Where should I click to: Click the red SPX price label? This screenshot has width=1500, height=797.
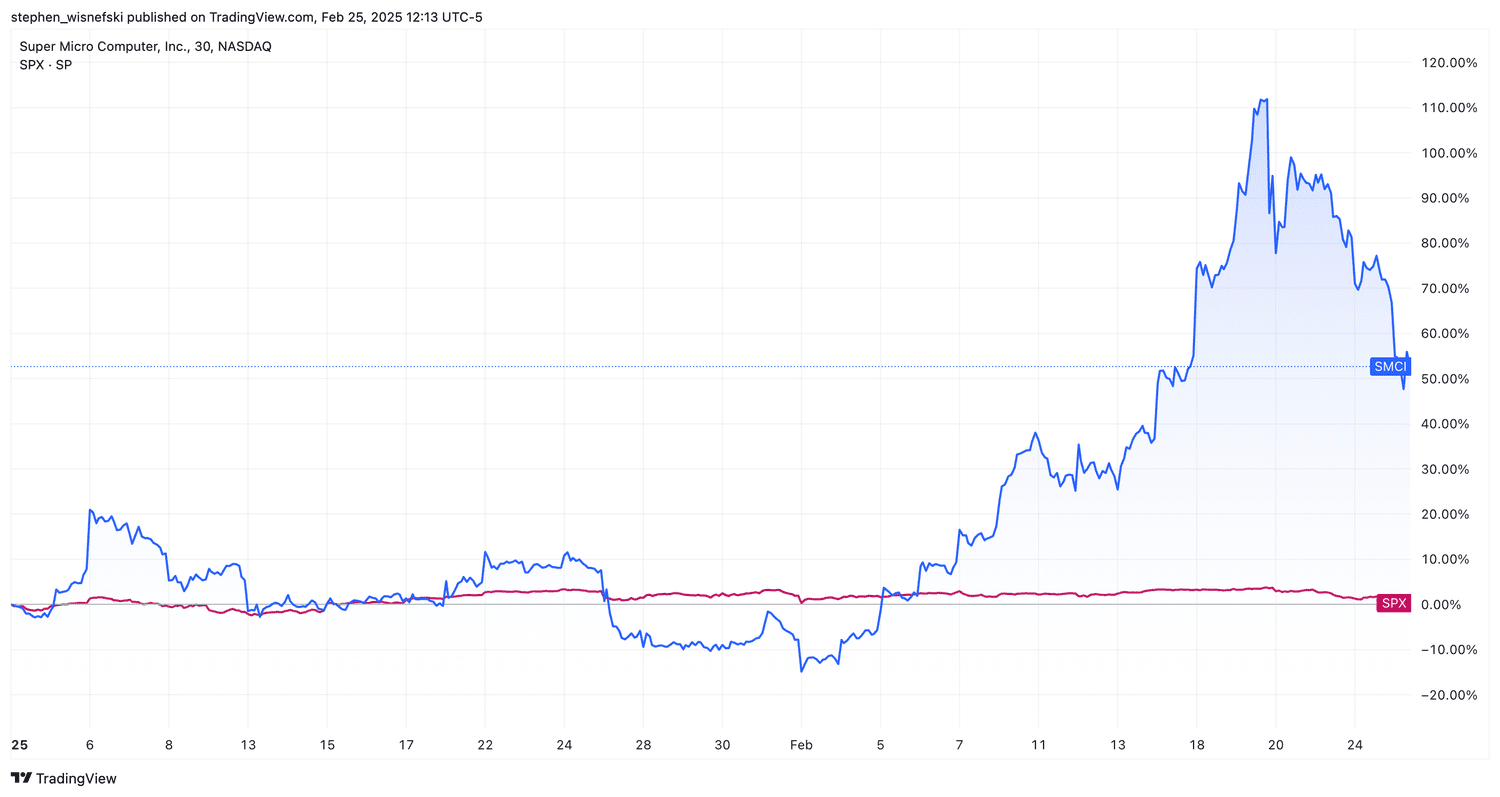tap(1393, 603)
